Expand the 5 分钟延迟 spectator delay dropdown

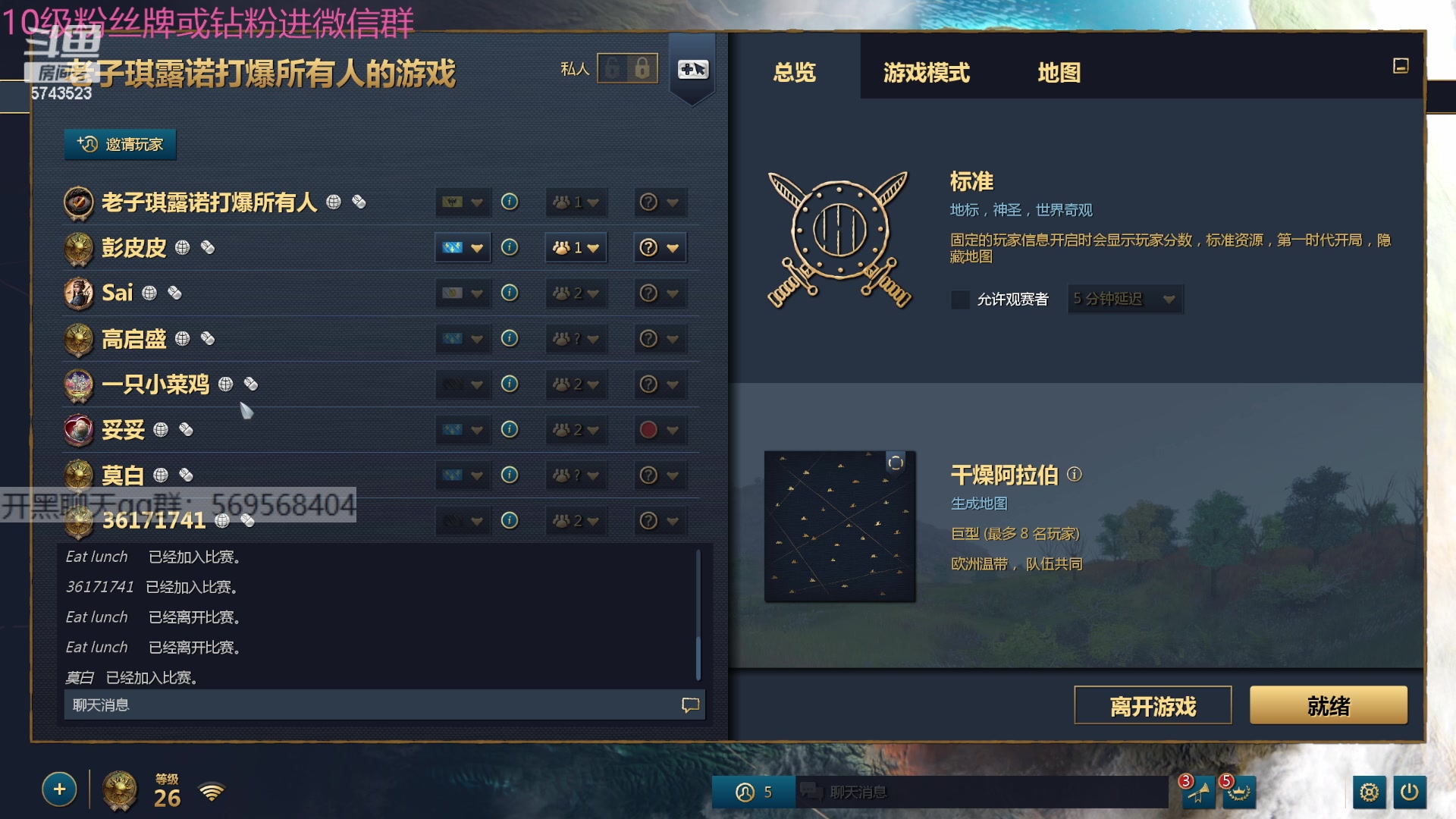tap(1125, 300)
